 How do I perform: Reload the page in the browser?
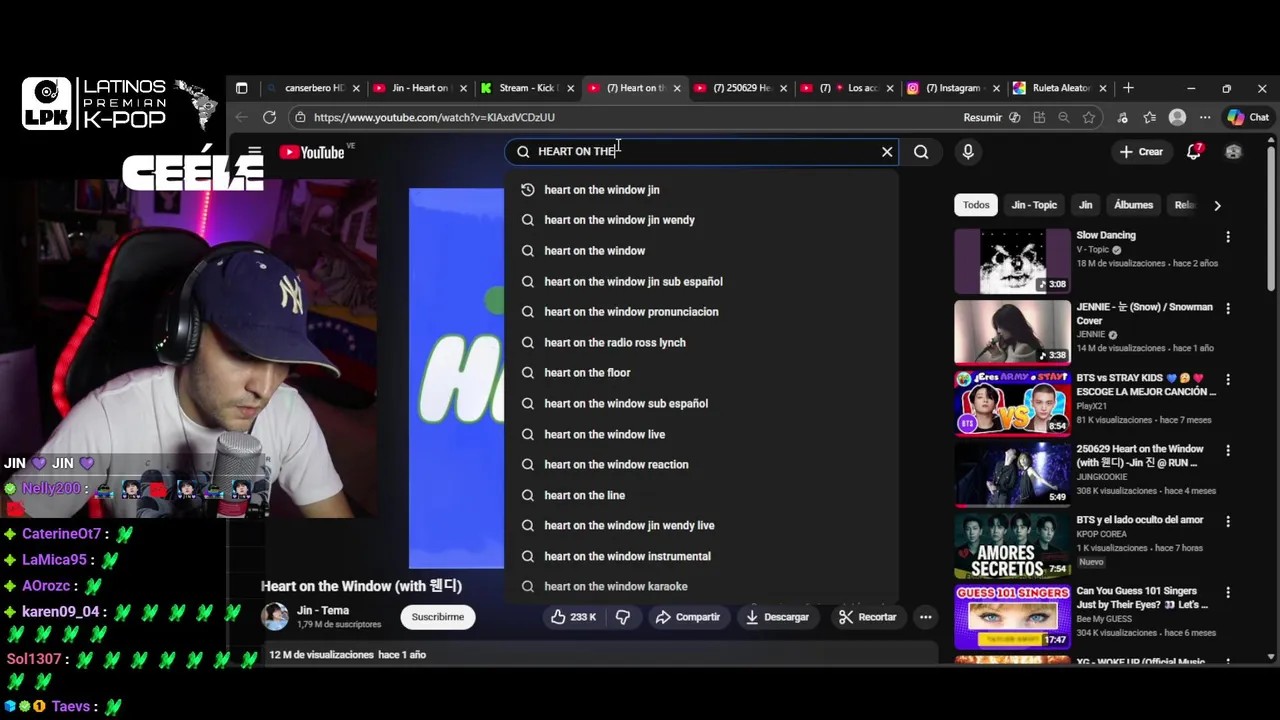(x=269, y=117)
